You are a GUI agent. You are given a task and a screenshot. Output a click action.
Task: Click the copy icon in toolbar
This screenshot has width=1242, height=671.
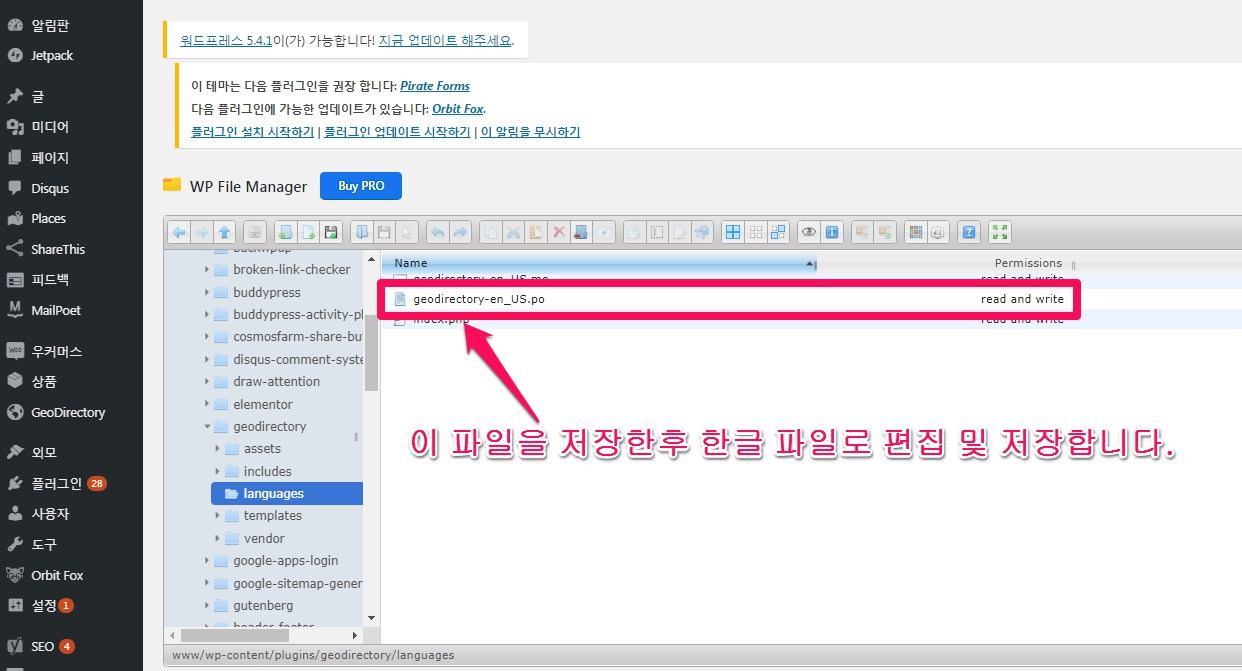coord(491,232)
